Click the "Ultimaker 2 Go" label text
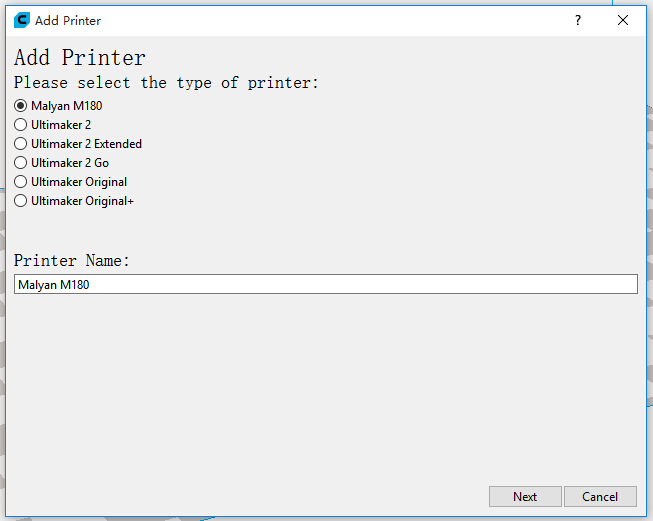Image resolution: width=653 pixels, height=521 pixels. coord(70,163)
